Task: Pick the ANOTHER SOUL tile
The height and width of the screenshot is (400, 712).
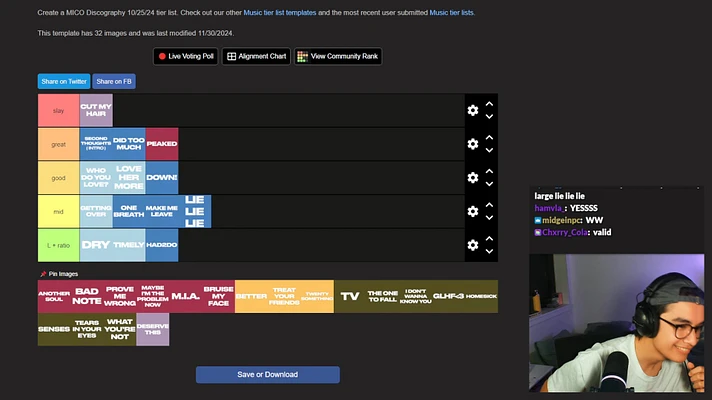Action: pos(54,296)
